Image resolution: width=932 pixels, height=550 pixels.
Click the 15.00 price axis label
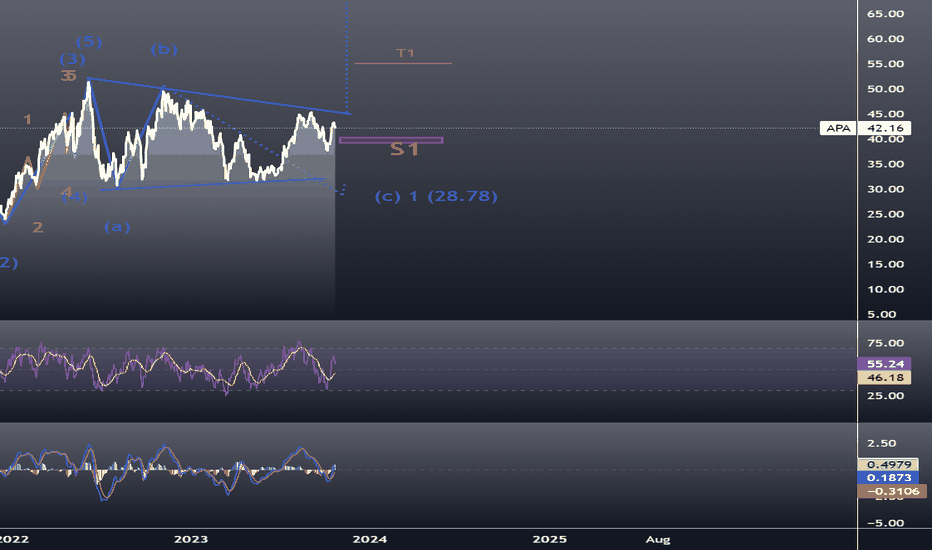click(x=885, y=264)
